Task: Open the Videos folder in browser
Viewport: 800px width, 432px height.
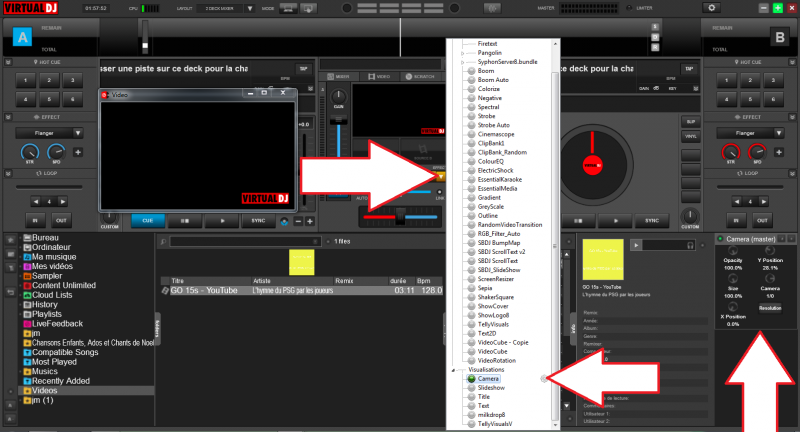Action: pos(44,391)
